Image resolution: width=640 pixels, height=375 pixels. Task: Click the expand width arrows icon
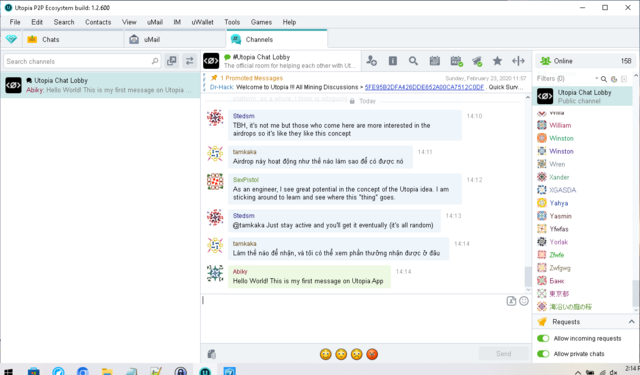pyautogui.click(x=518, y=61)
